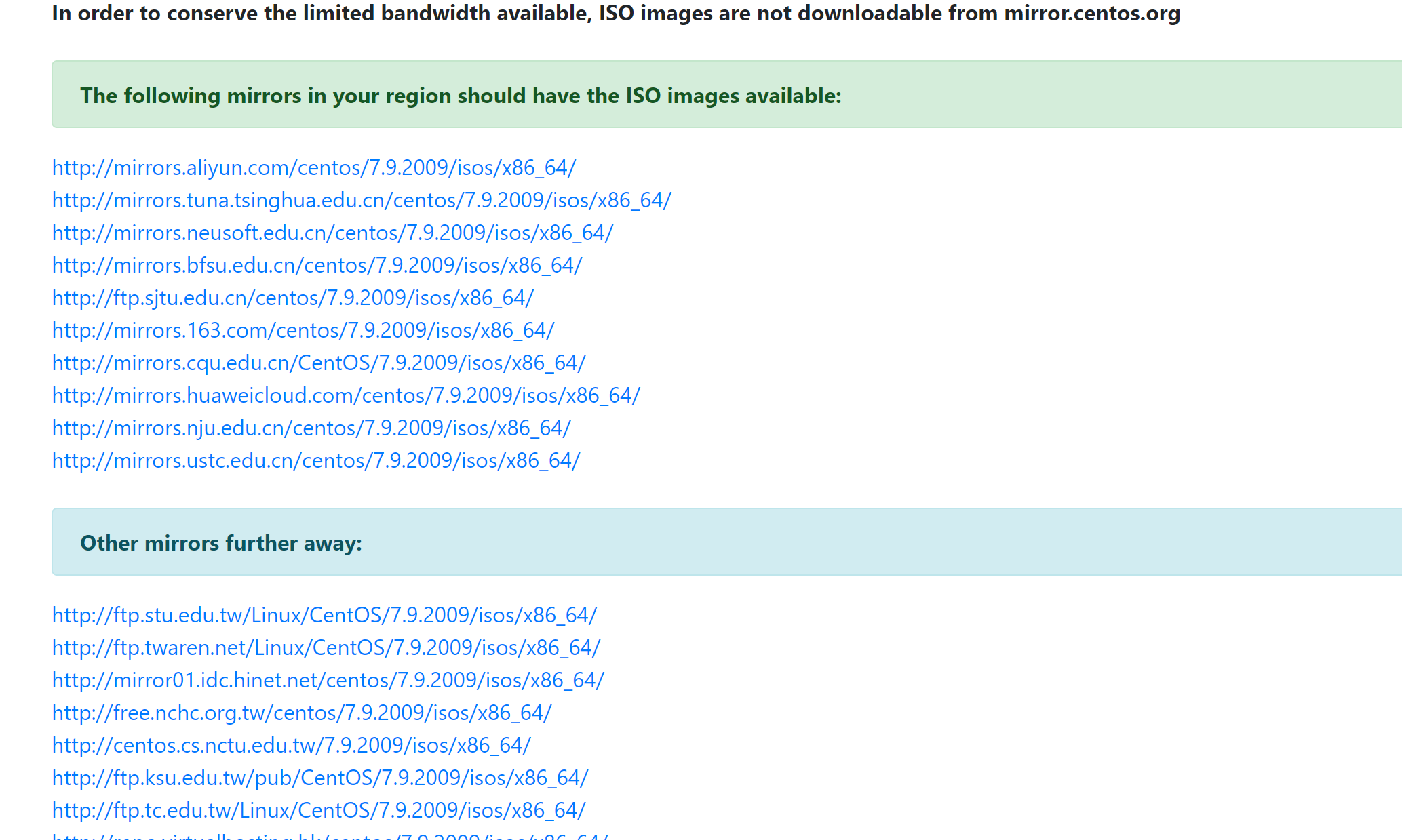The width and height of the screenshot is (1402, 840).
Task: Follow the ftp.sjtu.edu.cn mirror link
Action: click(x=292, y=298)
